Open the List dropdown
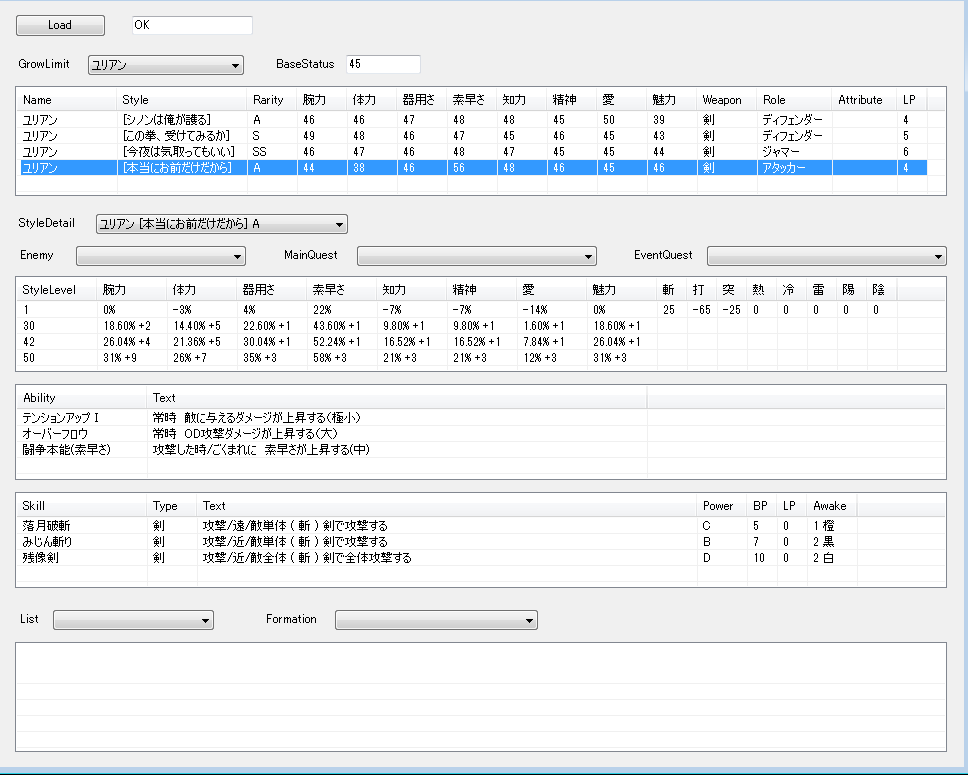This screenshot has width=968, height=775. [x=133, y=621]
